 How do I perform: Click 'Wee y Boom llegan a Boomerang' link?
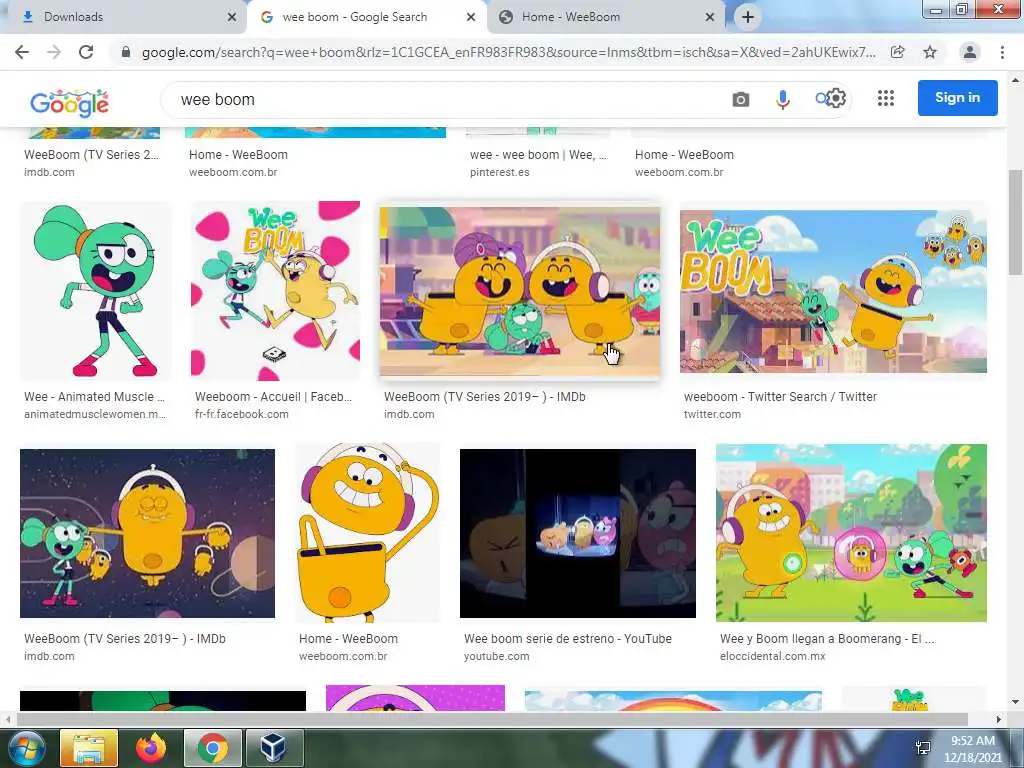coord(827,639)
